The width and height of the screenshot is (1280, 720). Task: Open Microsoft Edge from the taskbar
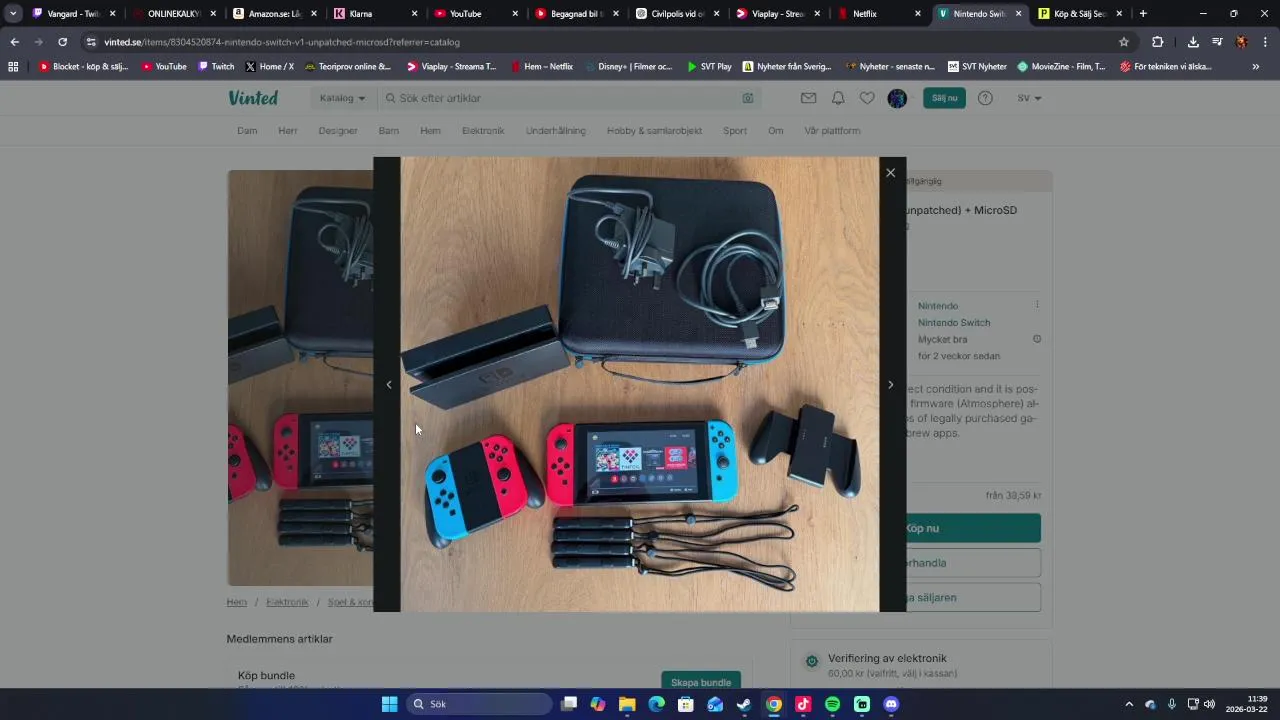[656, 704]
